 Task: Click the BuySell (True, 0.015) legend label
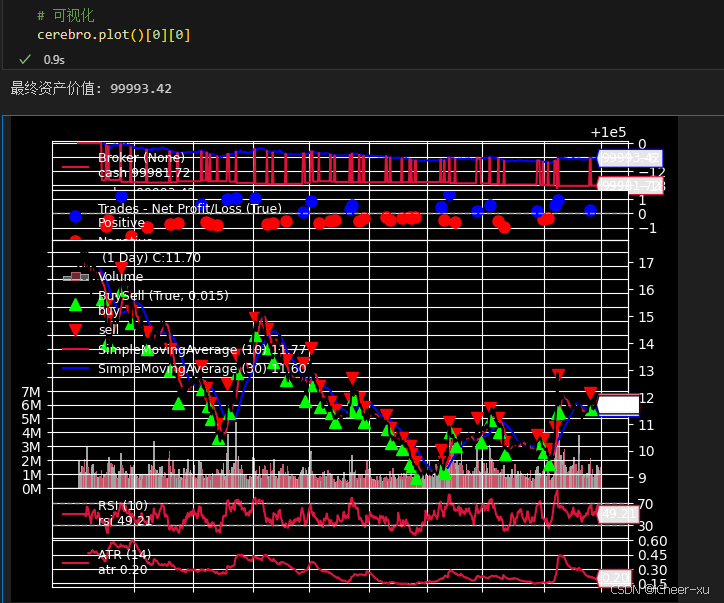click(163, 295)
